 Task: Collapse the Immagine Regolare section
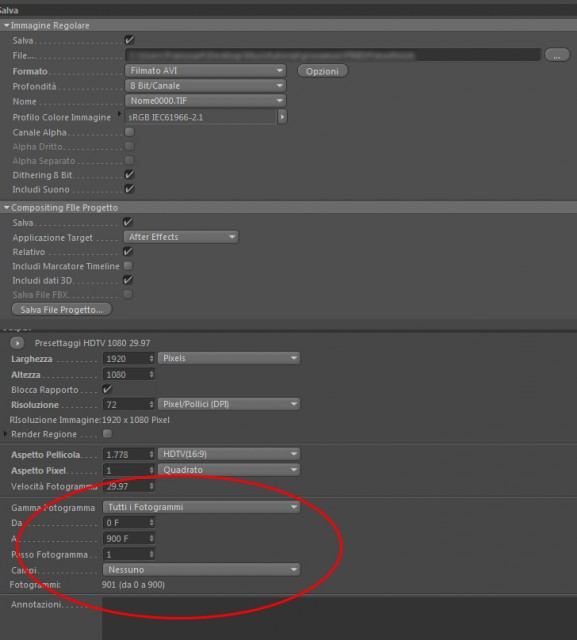point(7,25)
